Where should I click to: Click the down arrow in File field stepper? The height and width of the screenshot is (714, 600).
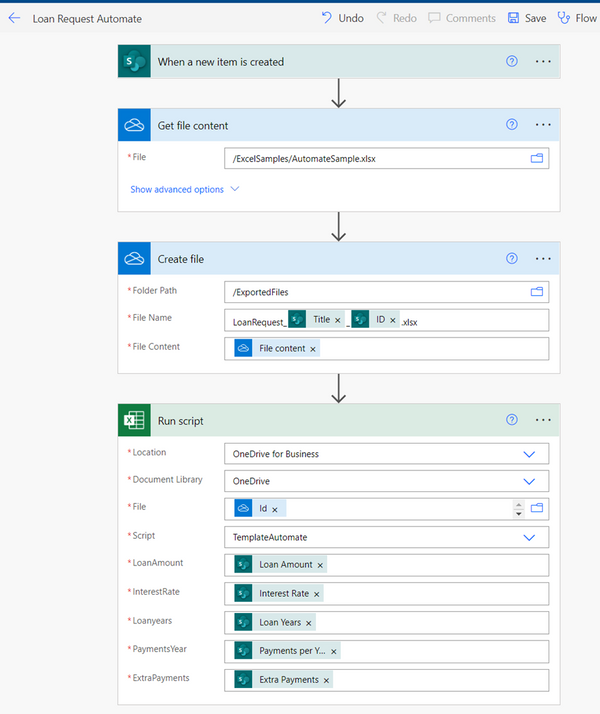[519, 514]
